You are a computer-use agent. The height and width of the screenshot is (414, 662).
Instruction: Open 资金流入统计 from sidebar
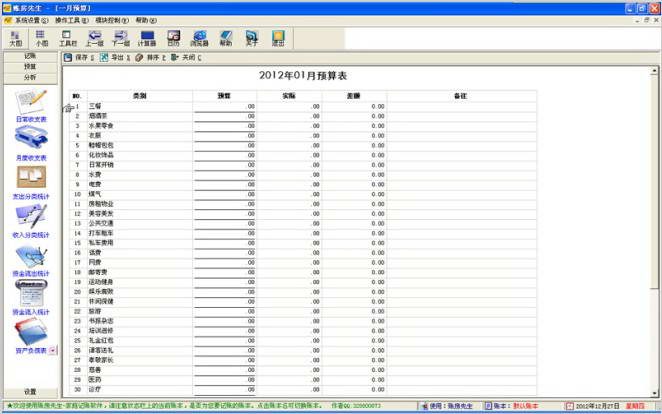point(31,298)
